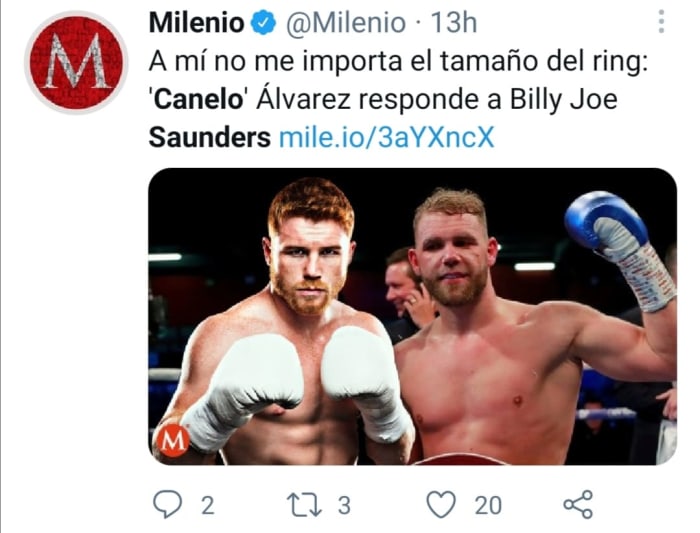700x533 pixels.
Task: Click the bold word Saunders in the tweet
Action: click(209, 137)
